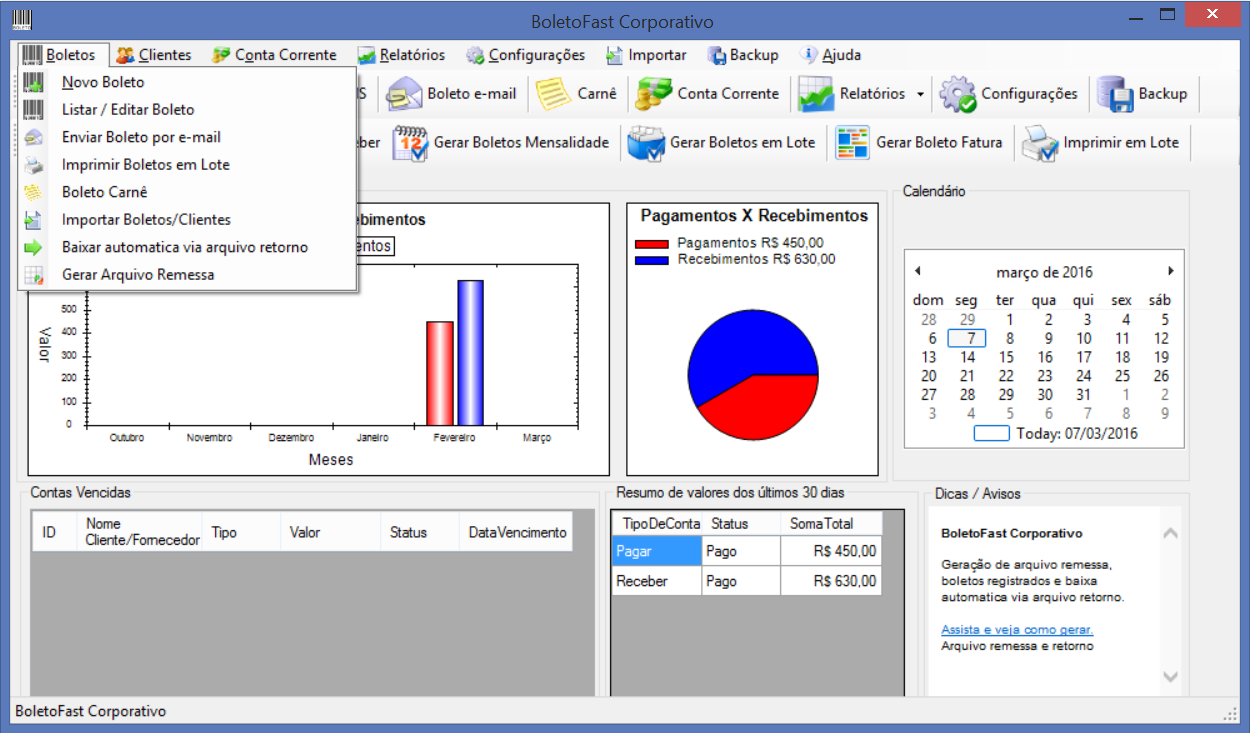This screenshot has height=733, width=1250.
Task: Click the Imprimir em Lote printer icon
Action: click(1040, 143)
